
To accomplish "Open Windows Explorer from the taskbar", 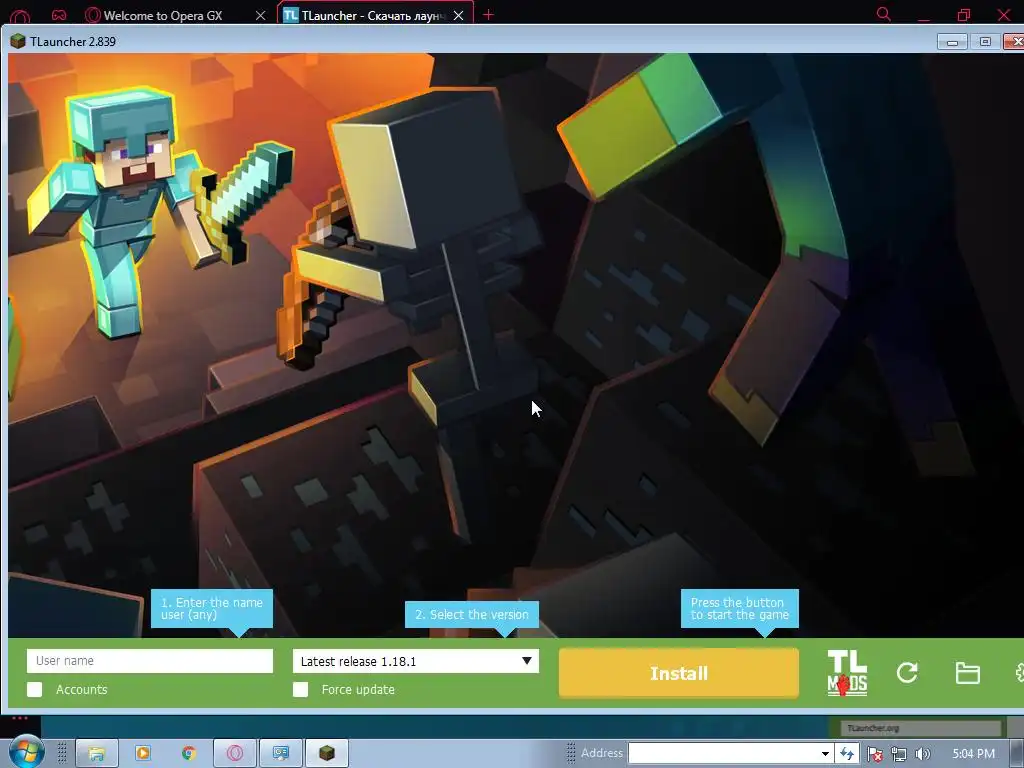I will coord(97,753).
